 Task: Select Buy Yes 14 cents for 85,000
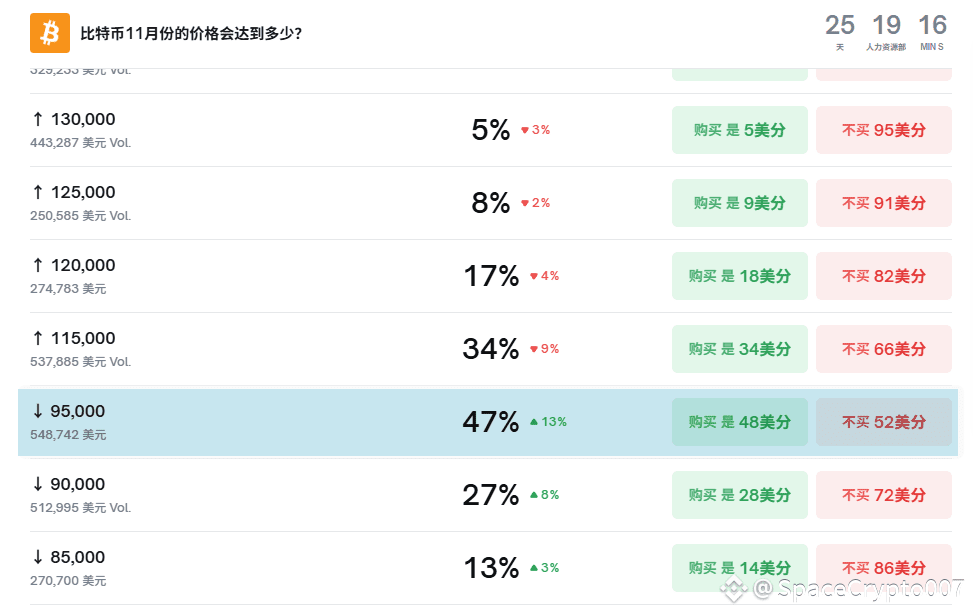[x=739, y=567]
